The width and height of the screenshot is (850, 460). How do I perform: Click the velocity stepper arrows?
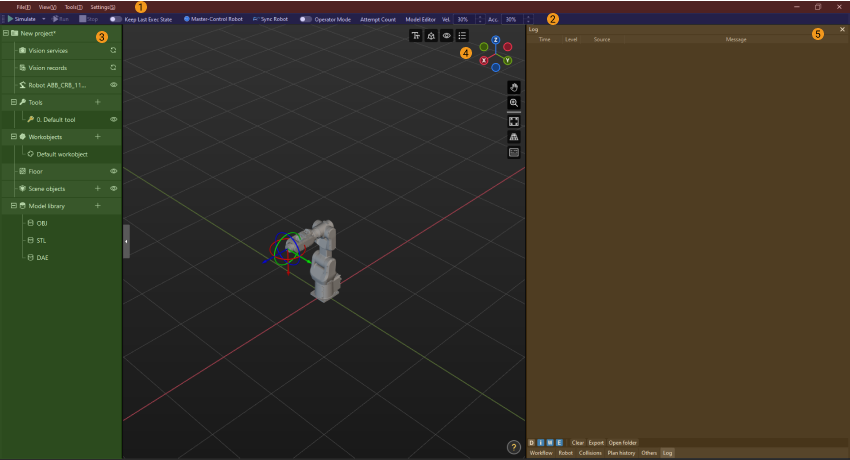click(480, 19)
